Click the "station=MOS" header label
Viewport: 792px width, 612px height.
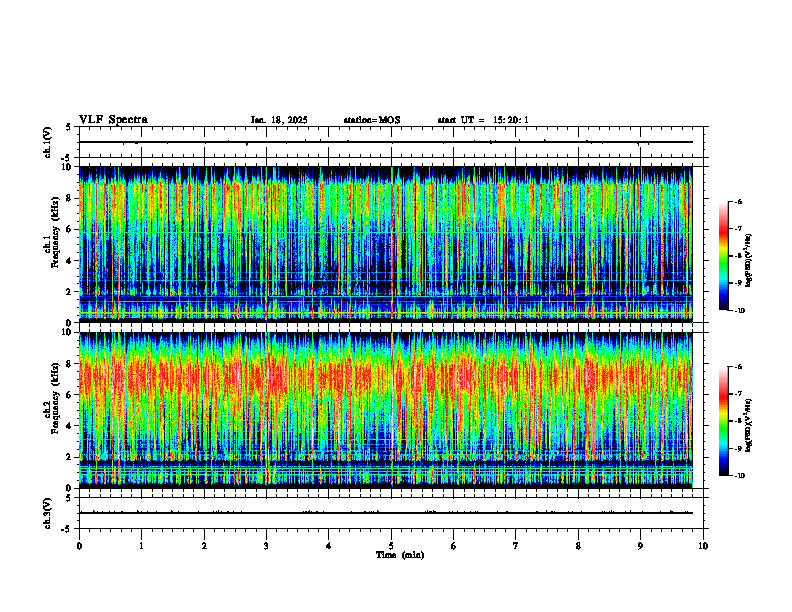click(372, 120)
